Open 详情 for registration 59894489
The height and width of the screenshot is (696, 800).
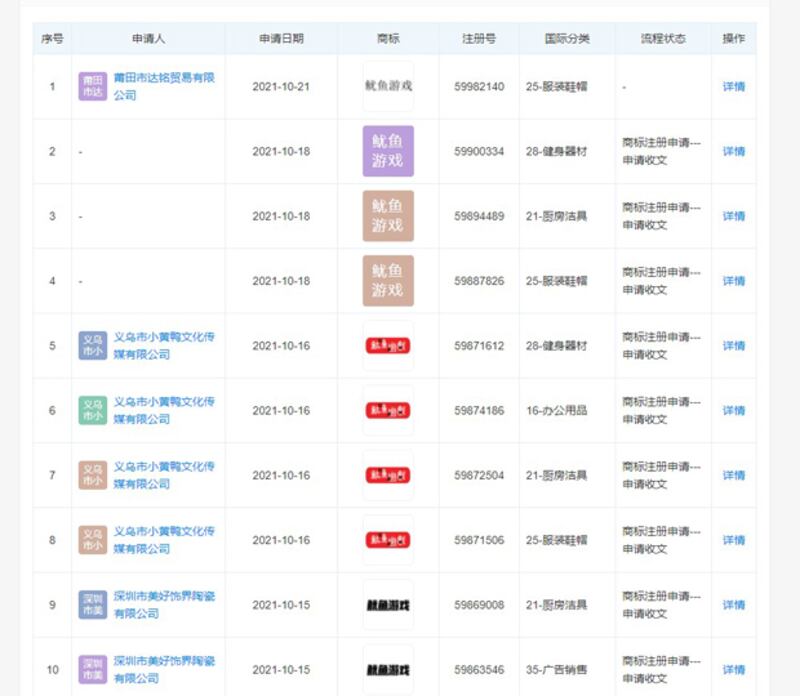click(734, 216)
